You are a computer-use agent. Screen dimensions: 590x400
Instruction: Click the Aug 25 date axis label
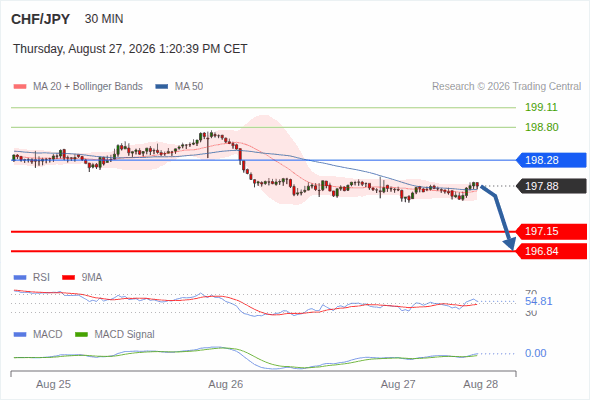click(x=53, y=384)
